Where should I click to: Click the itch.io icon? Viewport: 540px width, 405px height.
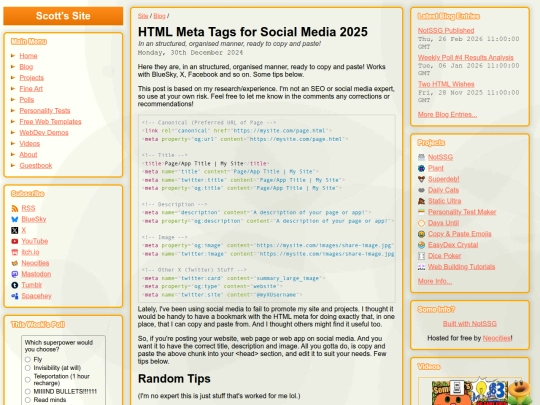pyautogui.click(x=14, y=252)
